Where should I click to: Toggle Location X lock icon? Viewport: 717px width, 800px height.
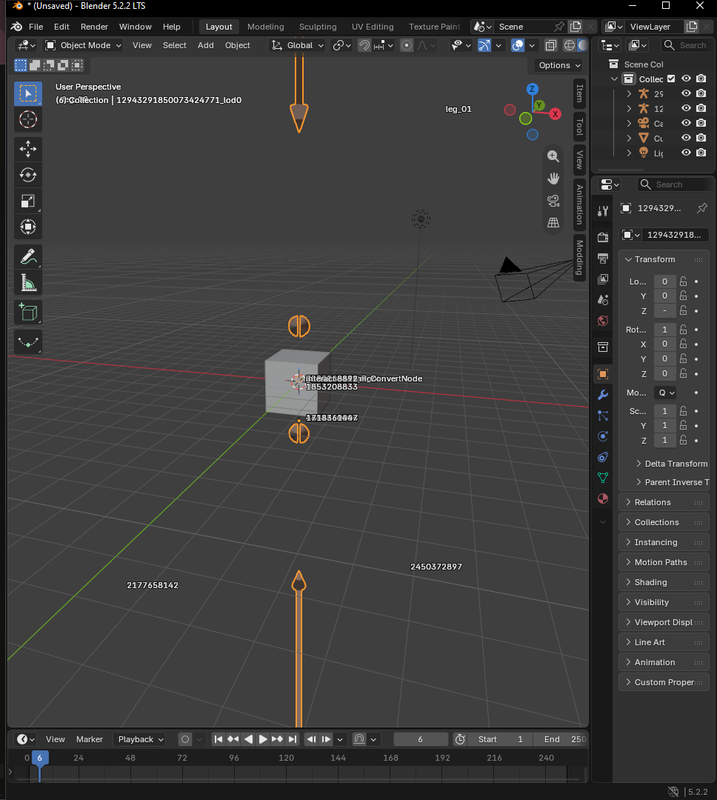683,281
